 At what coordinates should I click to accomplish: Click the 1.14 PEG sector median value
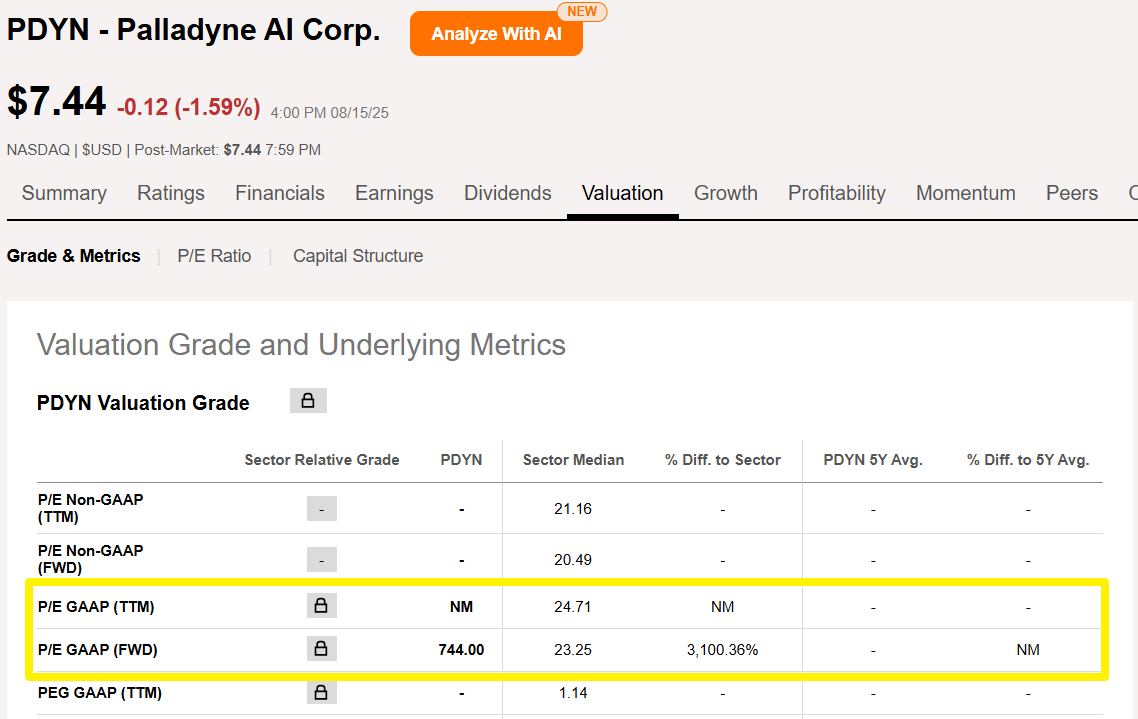(x=573, y=693)
